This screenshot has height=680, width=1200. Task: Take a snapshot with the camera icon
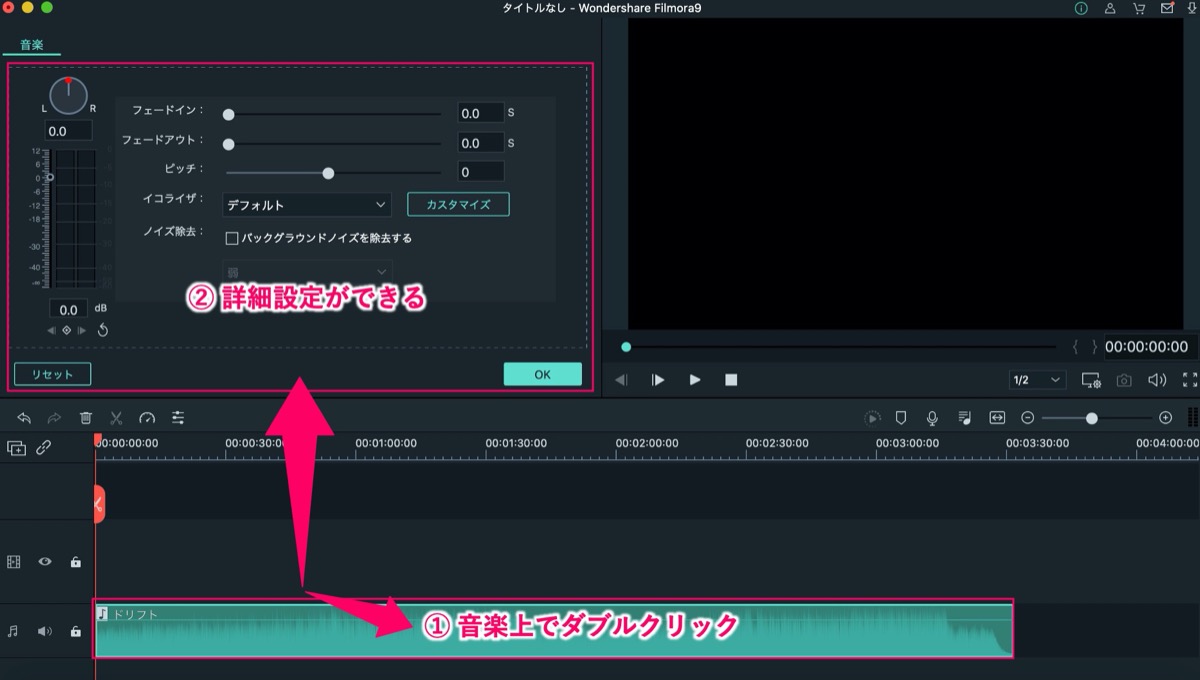coord(1124,380)
